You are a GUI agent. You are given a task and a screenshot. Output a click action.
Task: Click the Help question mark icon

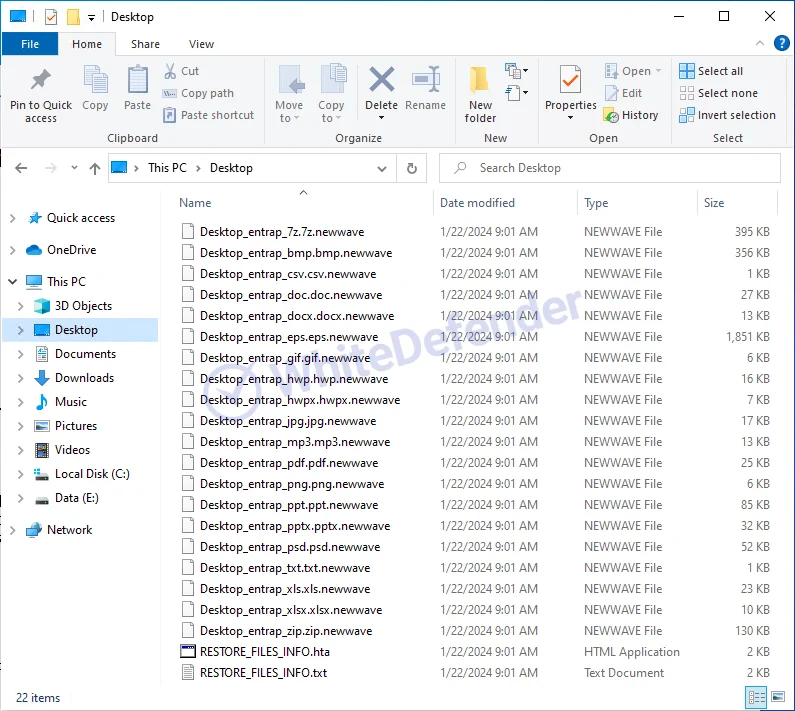[782, 44]
